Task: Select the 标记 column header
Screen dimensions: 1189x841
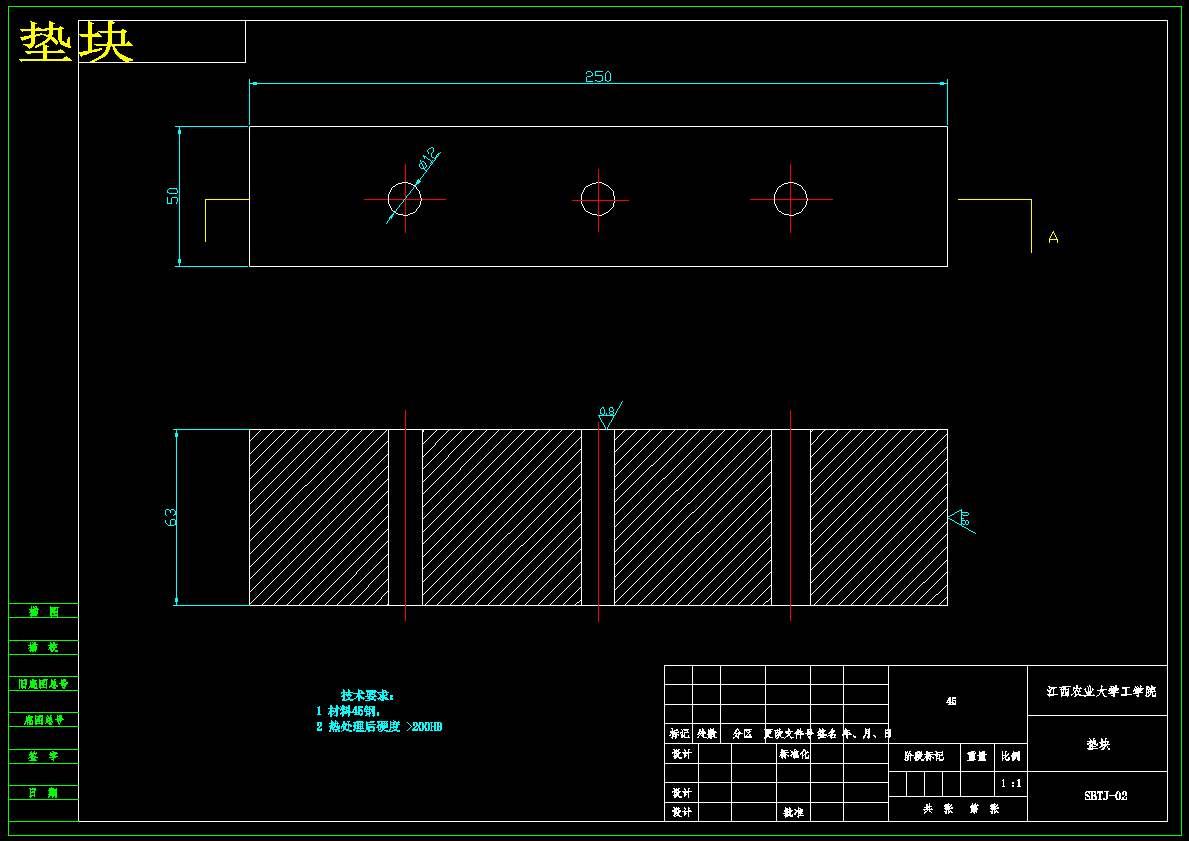Action: tap(679, 734)
